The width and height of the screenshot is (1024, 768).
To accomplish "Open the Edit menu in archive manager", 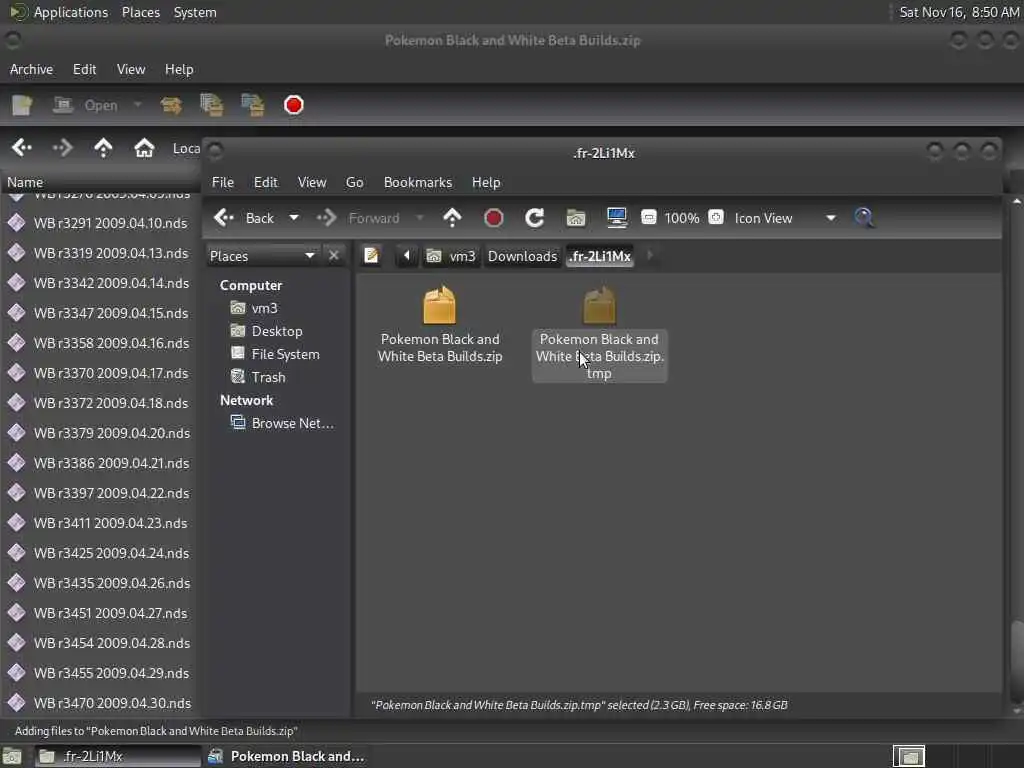I will [x=84, y=69].
